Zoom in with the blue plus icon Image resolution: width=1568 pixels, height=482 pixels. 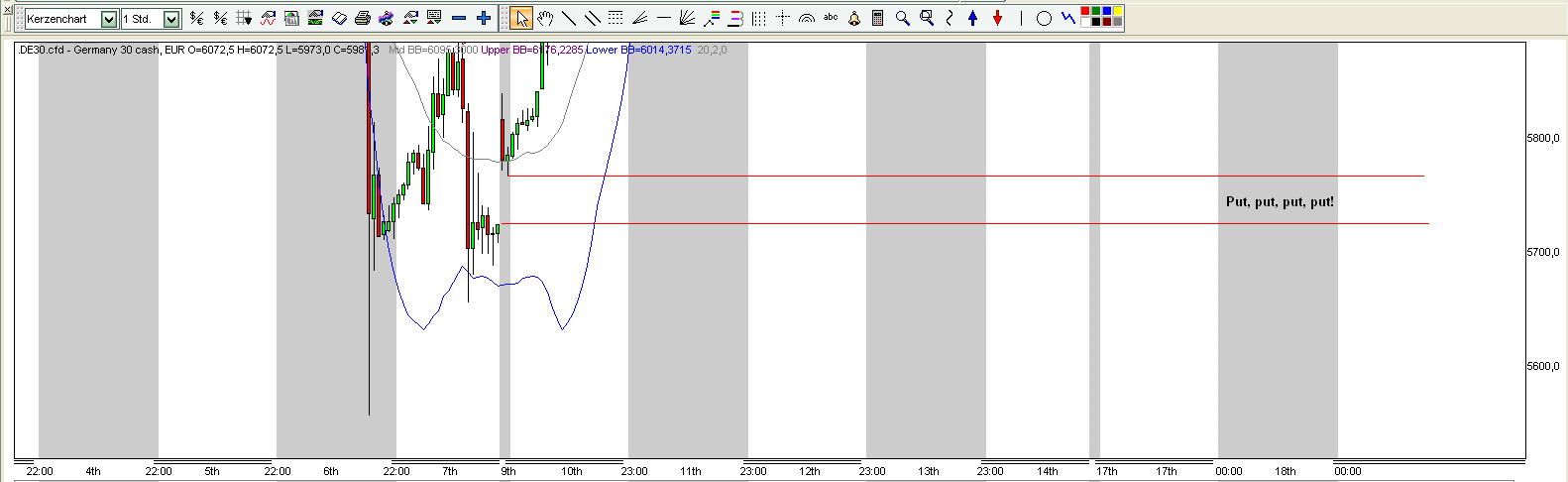click(484, 18)
